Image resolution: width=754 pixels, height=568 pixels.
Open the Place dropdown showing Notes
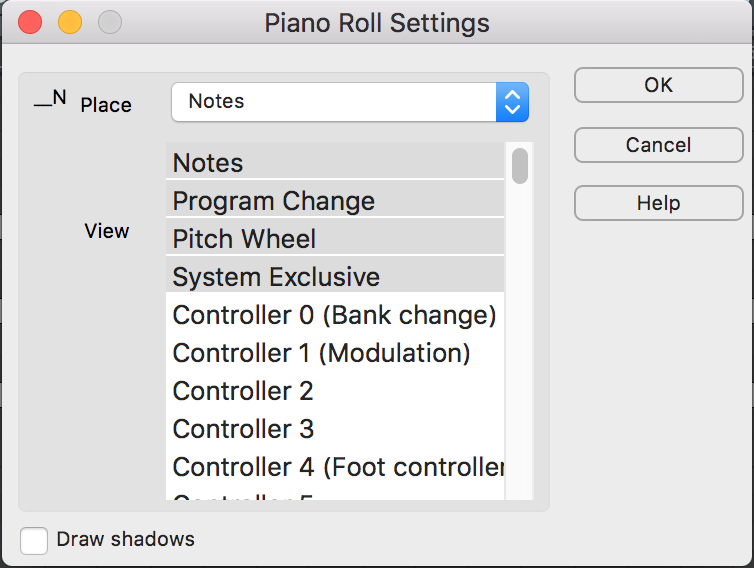point(335,102)
